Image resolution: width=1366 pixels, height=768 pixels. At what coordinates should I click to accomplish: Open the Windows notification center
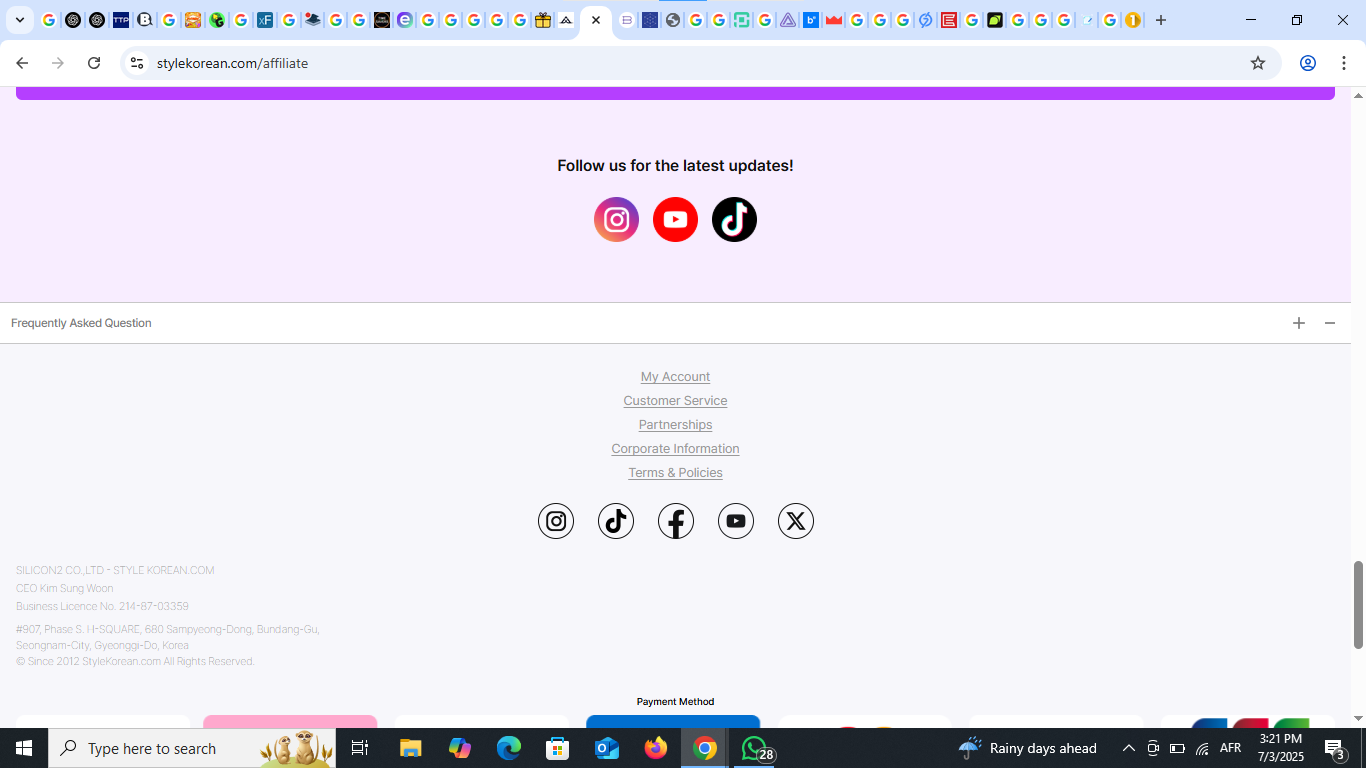(x=1335, y=748)
